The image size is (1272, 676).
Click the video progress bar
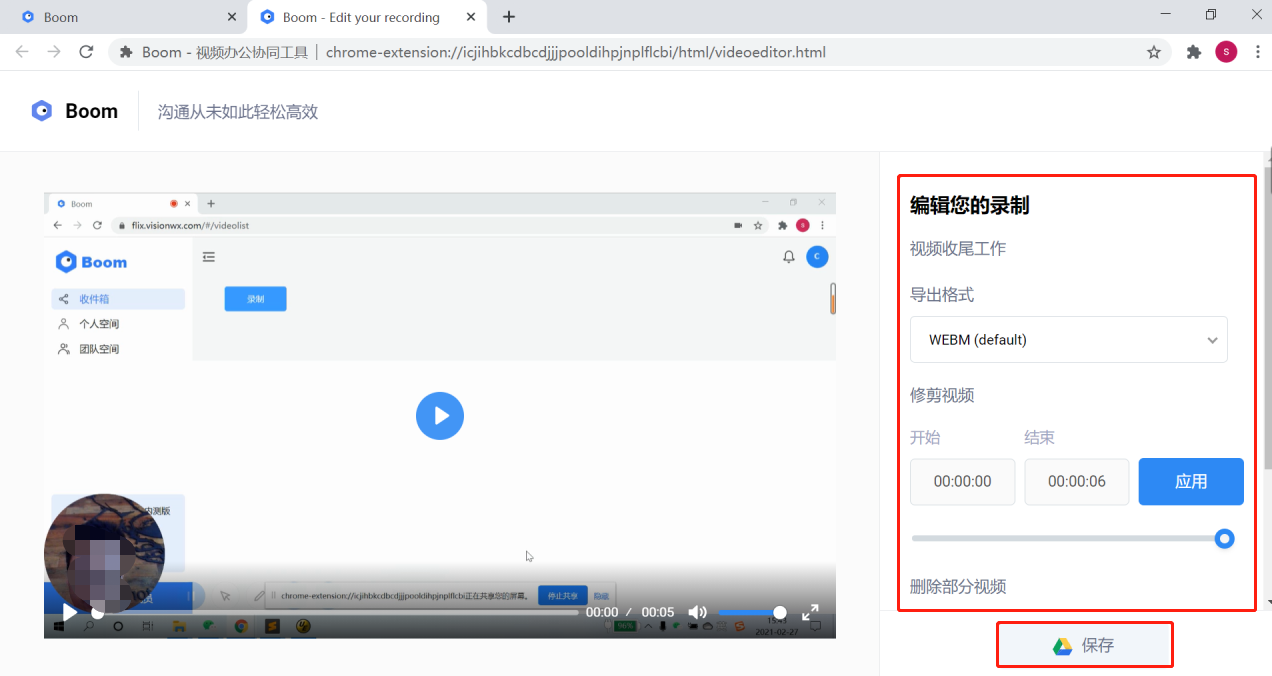click(x=335, y=612)
